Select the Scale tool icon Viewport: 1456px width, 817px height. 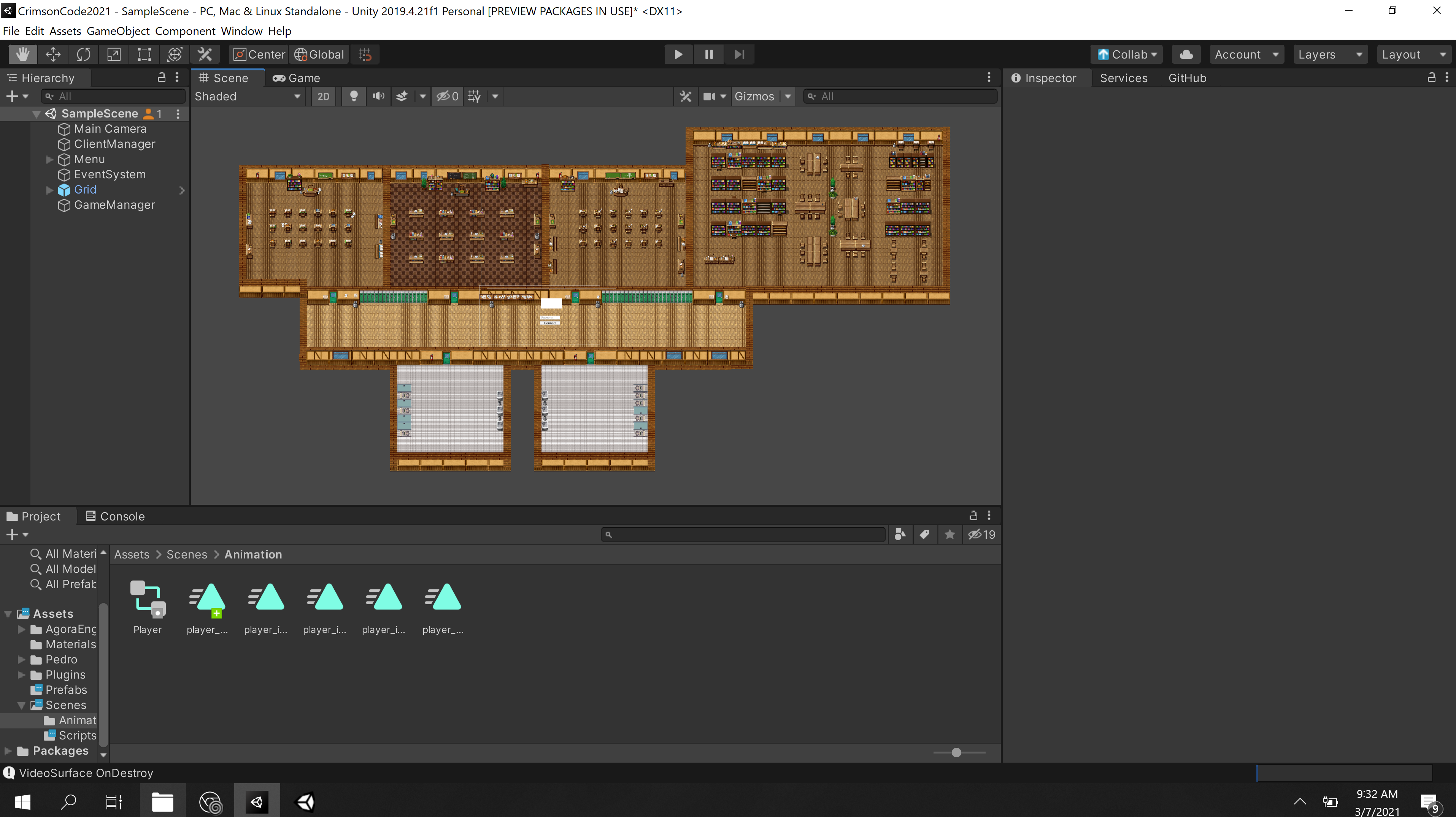[x=114, y=54]
